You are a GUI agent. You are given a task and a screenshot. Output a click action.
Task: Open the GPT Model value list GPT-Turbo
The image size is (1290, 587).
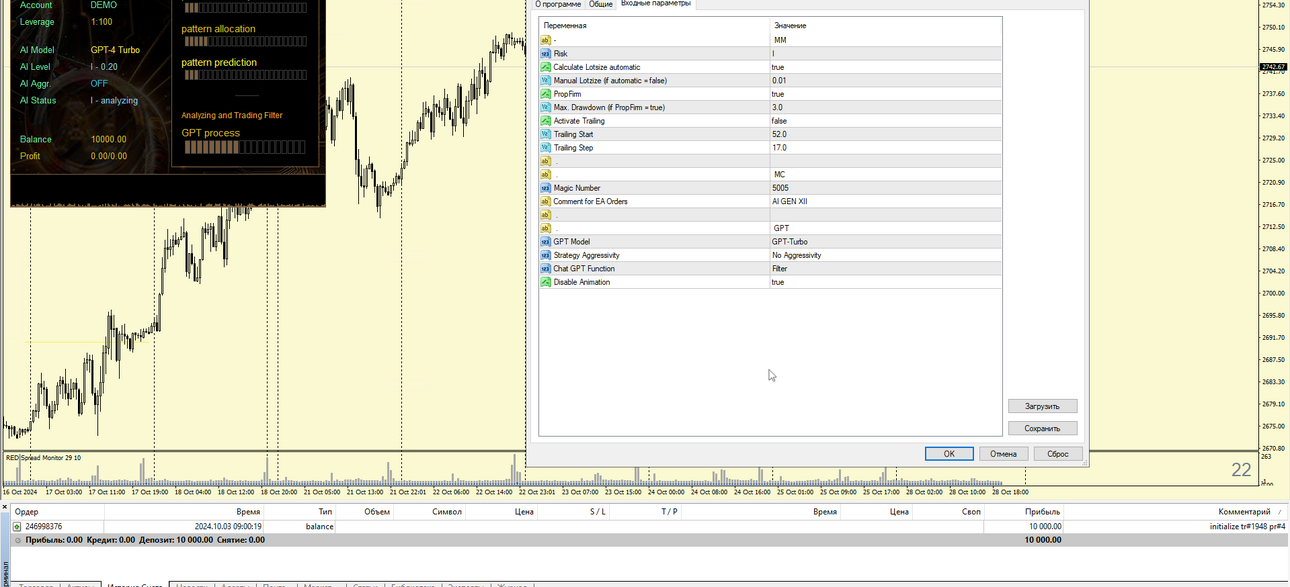tap(885, 241)
